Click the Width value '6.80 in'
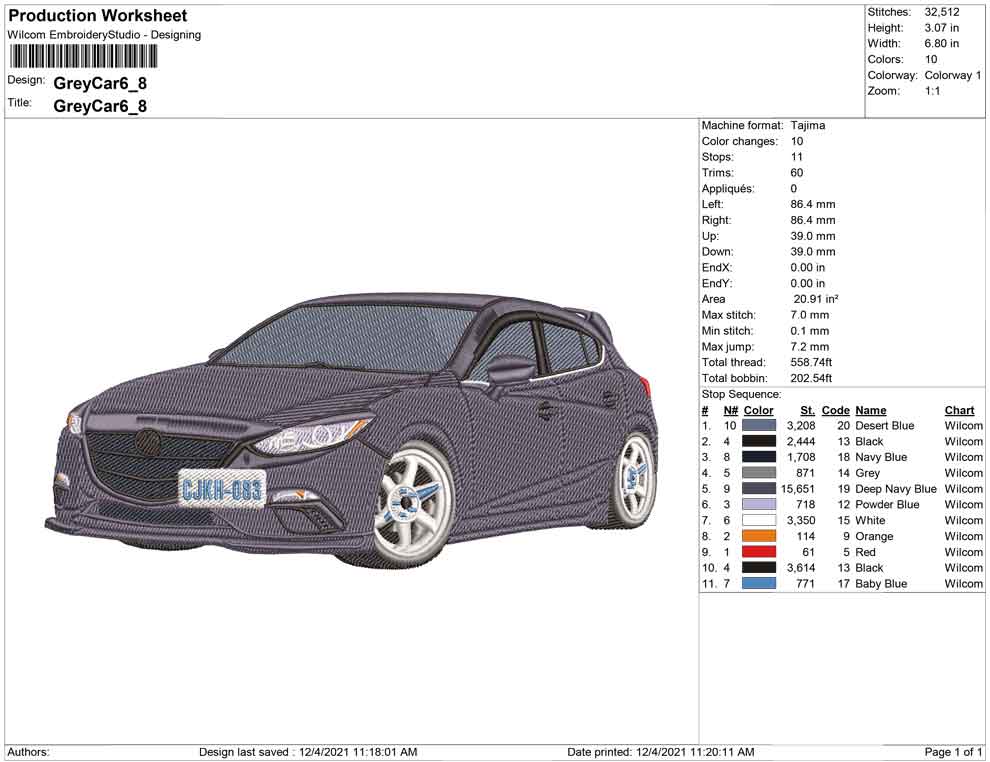Viewport: 990px width, 762px height. [941, 44]
